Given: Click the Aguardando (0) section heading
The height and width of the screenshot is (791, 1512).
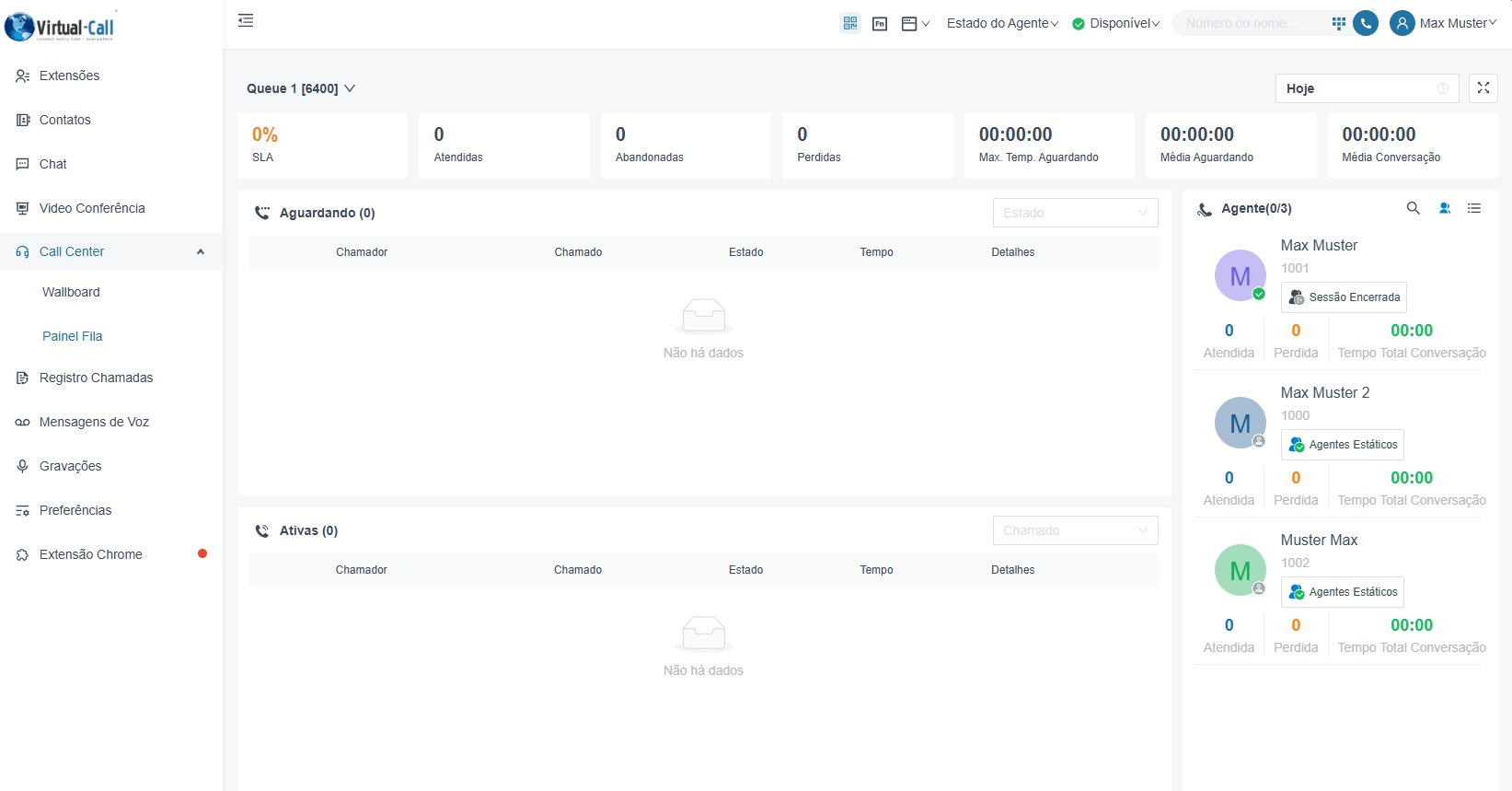Looking at the screenshot, I should tap(327, 213).
